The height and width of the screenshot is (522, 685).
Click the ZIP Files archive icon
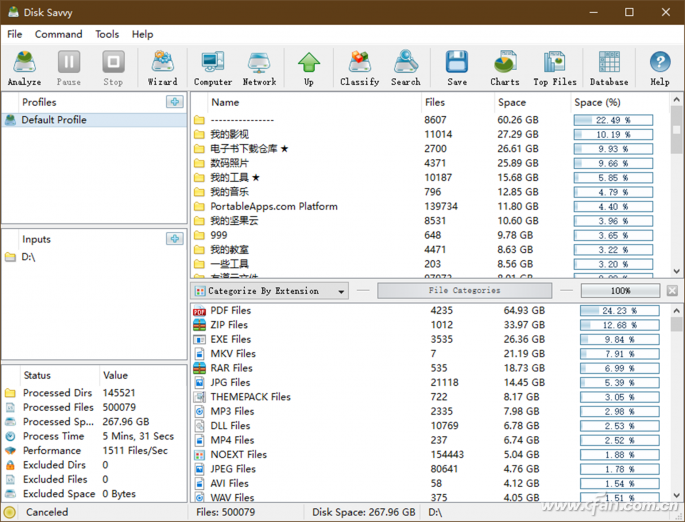pyautogui.click(x=199, y=325)
